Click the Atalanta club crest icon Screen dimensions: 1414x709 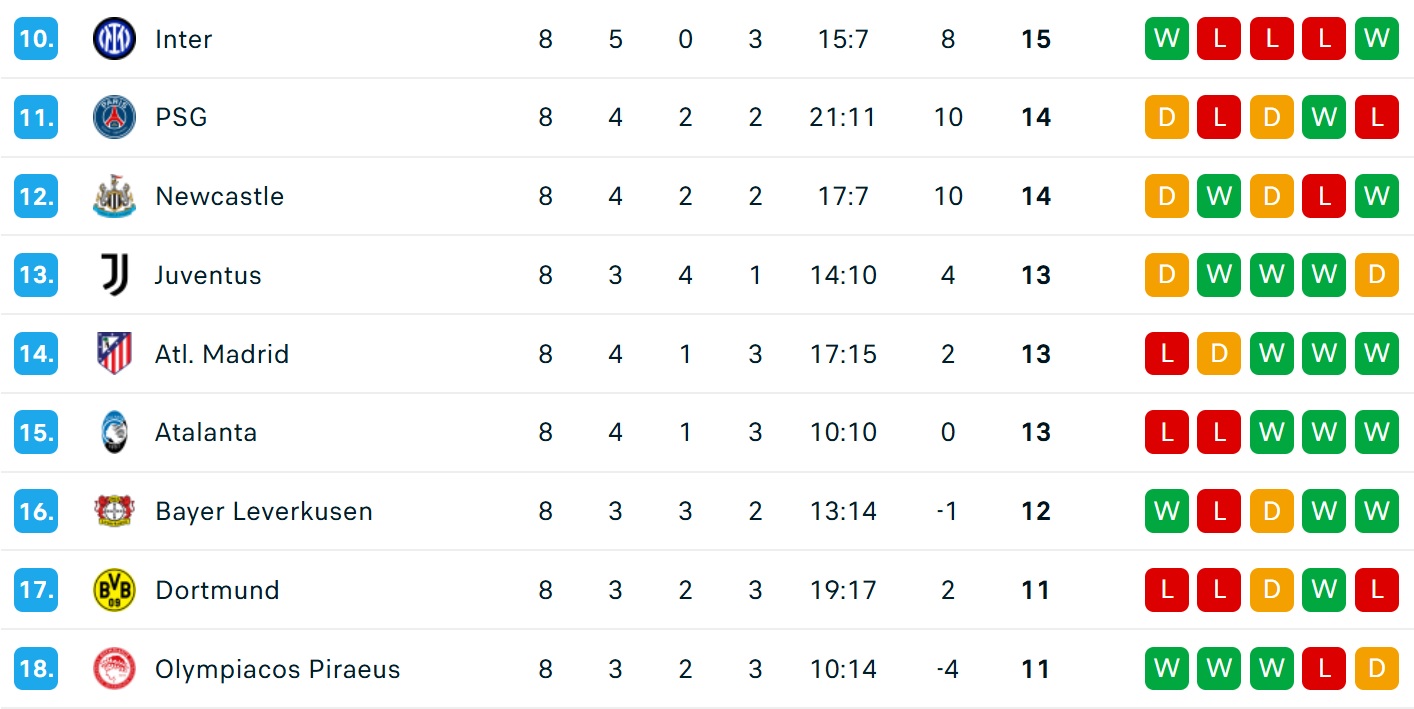114,432
